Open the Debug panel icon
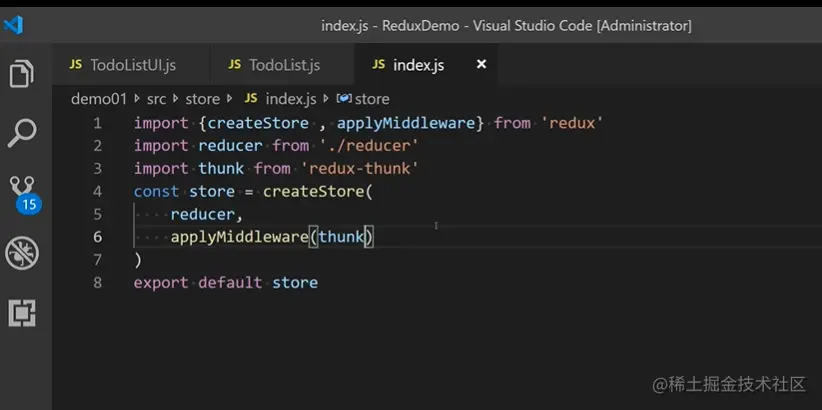 coord(21,253)
